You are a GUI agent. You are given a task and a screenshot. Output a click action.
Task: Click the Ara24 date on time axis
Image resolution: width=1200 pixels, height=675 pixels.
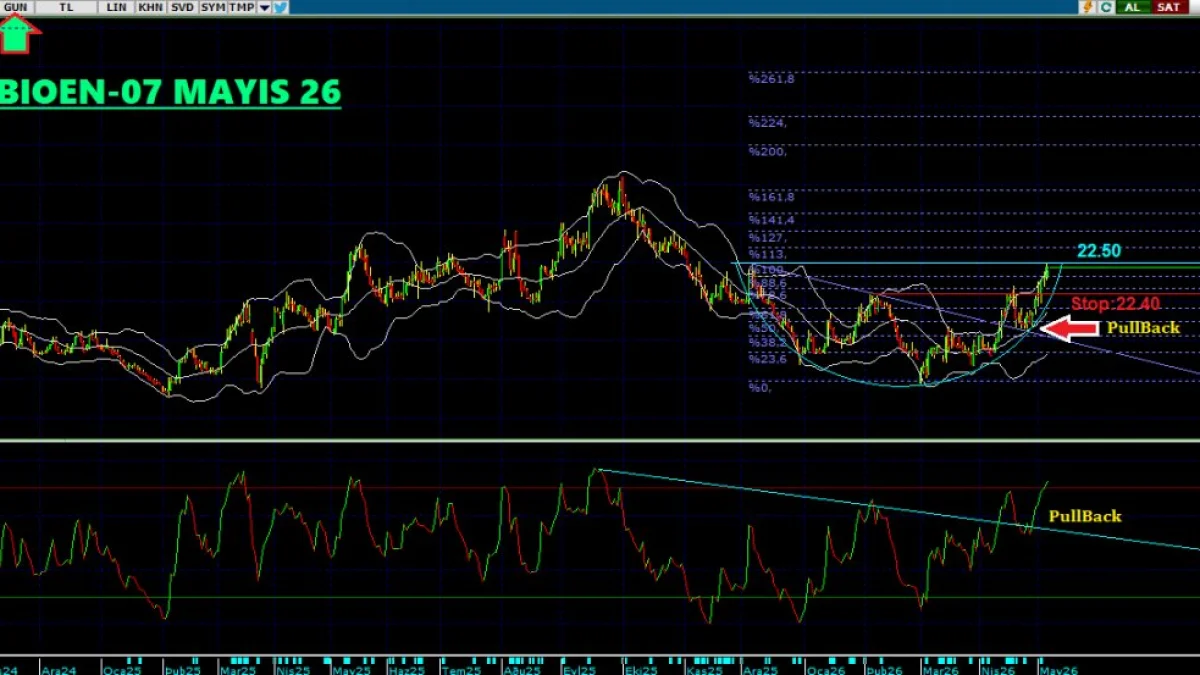pyautogui.click(x=59, y=669)
